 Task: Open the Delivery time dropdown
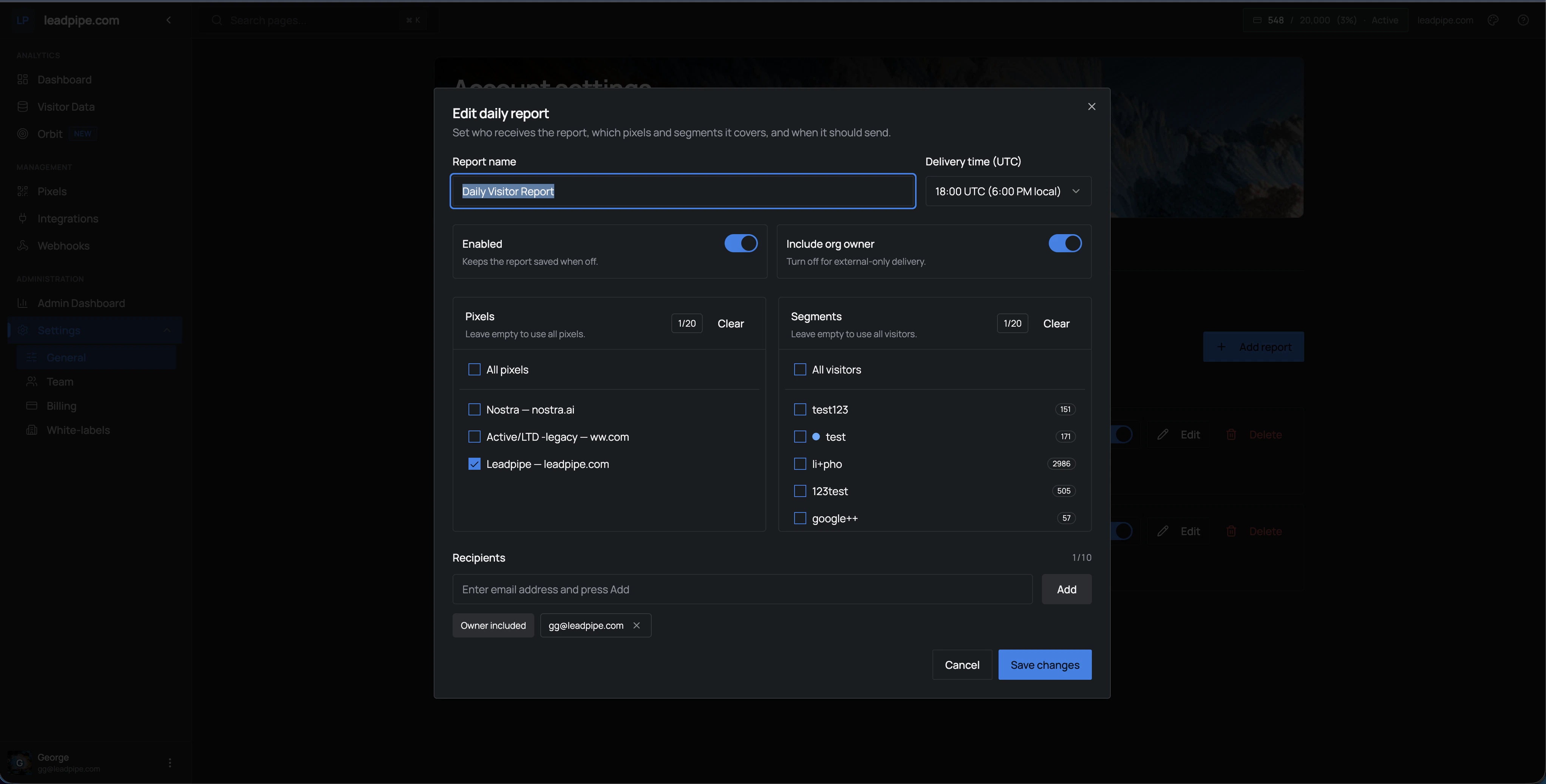point(1008,191)
